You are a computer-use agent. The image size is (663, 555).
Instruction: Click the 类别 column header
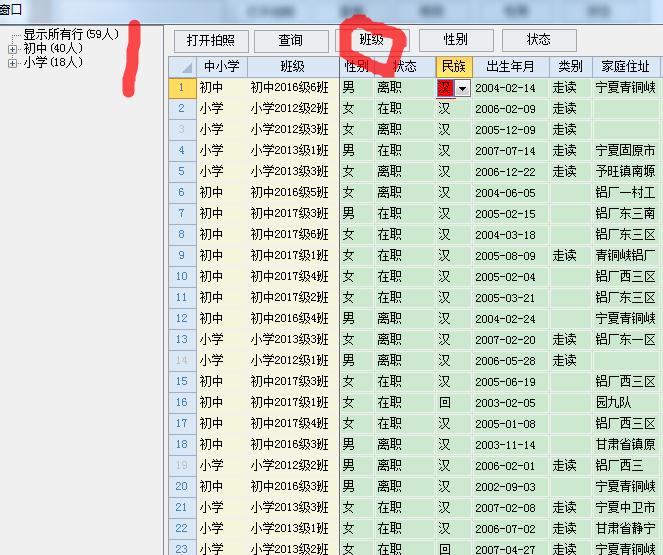pyautogui.click(x=570, y=67)
